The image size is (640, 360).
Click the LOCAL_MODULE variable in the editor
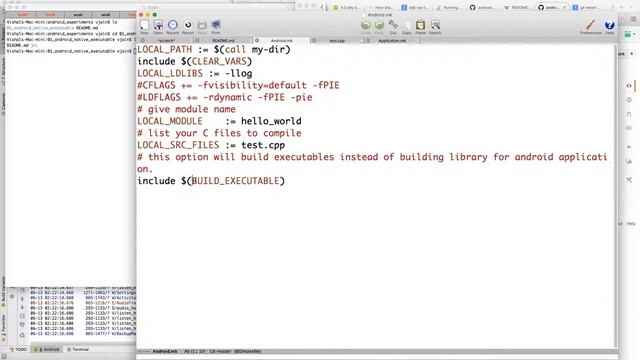(170, 121)
